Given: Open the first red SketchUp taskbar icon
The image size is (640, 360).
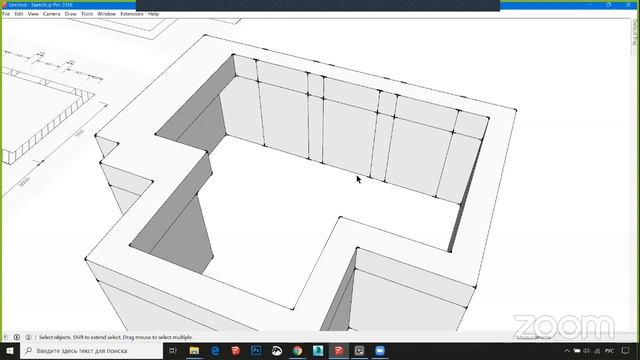Looking at the screenshot, I should pos(236,351).
